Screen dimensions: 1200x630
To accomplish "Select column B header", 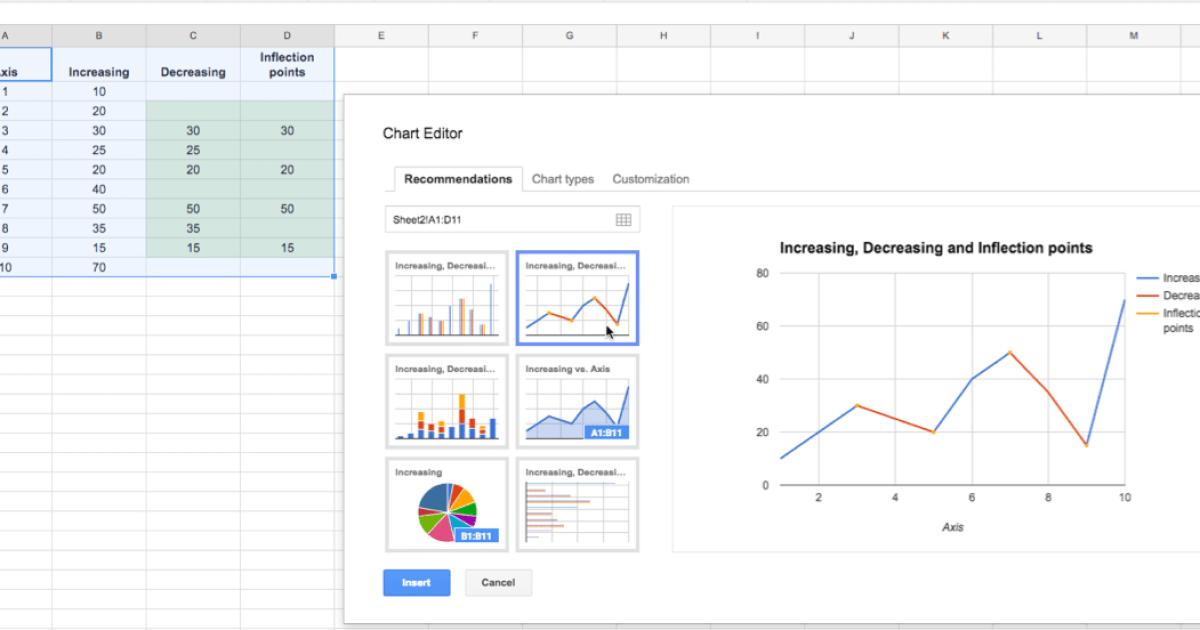I will point(99,36).
